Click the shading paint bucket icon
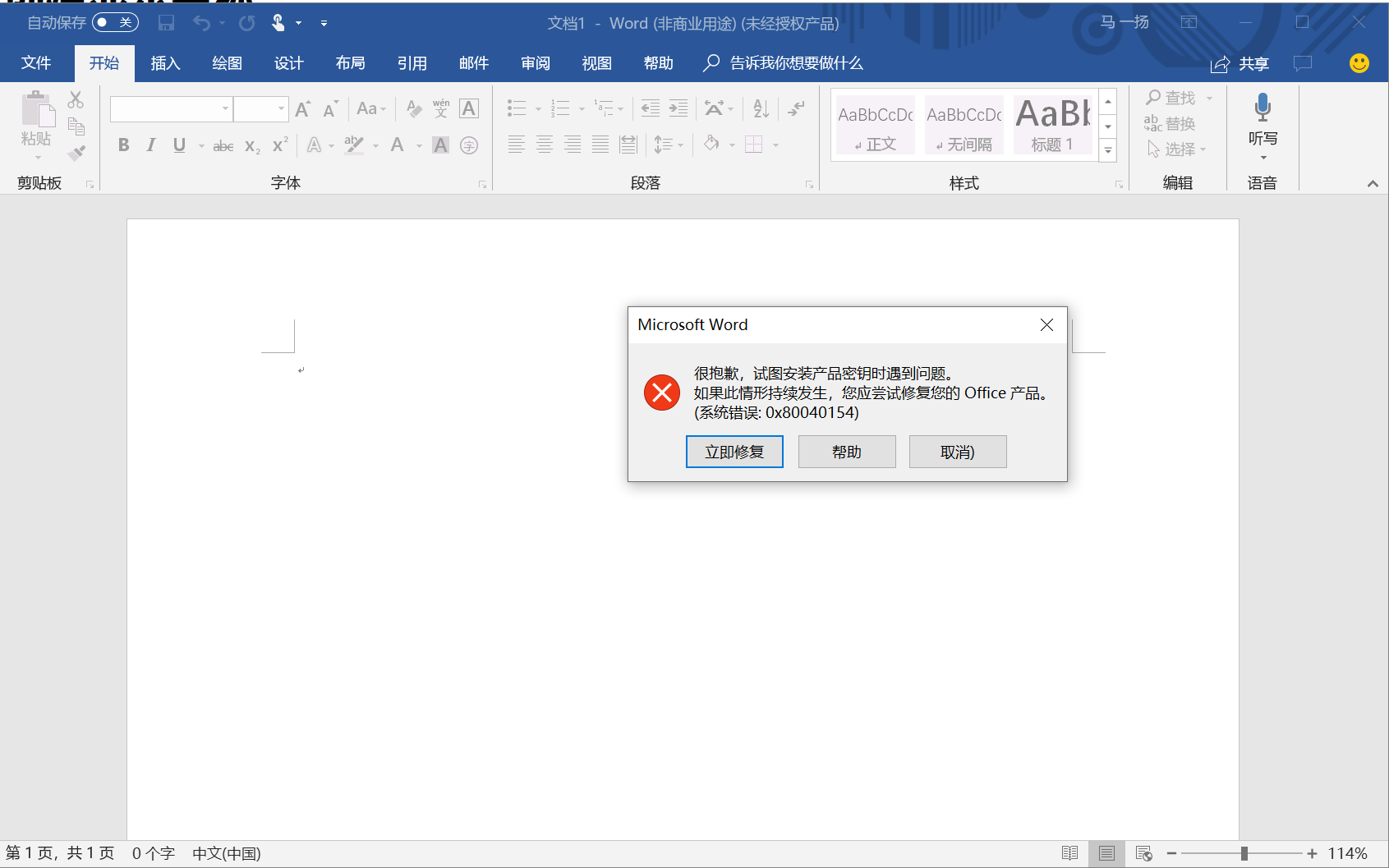Viewport: 1389px width, 868px height. tap(711, 145)
